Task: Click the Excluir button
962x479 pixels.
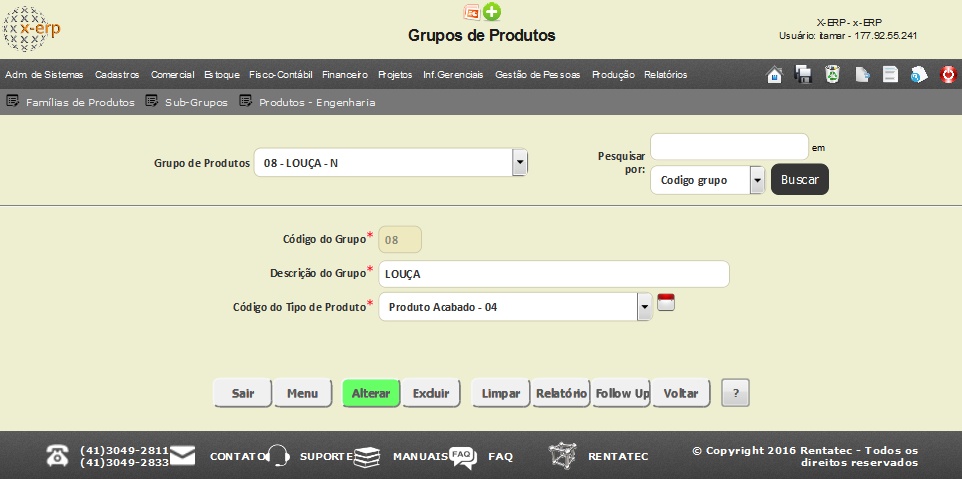Action: [x=431, y=393]
